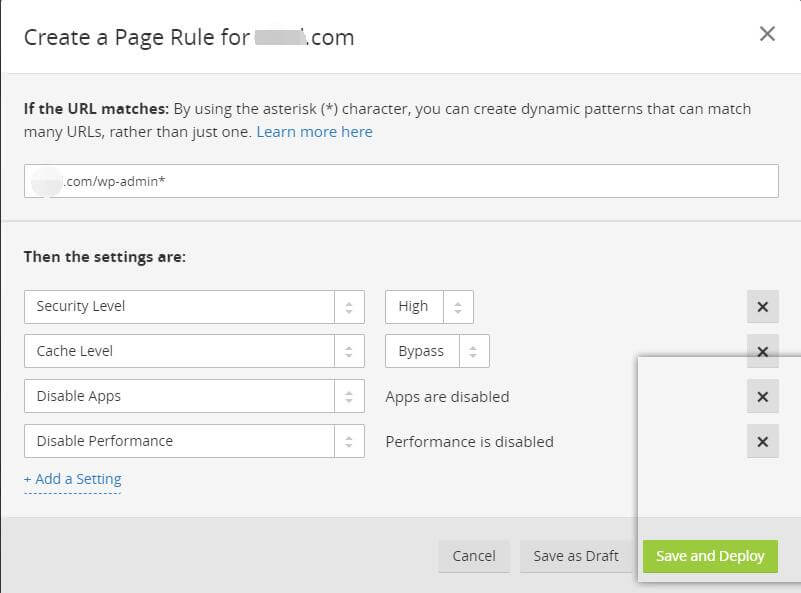
Task: Change the Bypass cache value dropdown
Action: (422, 351)
